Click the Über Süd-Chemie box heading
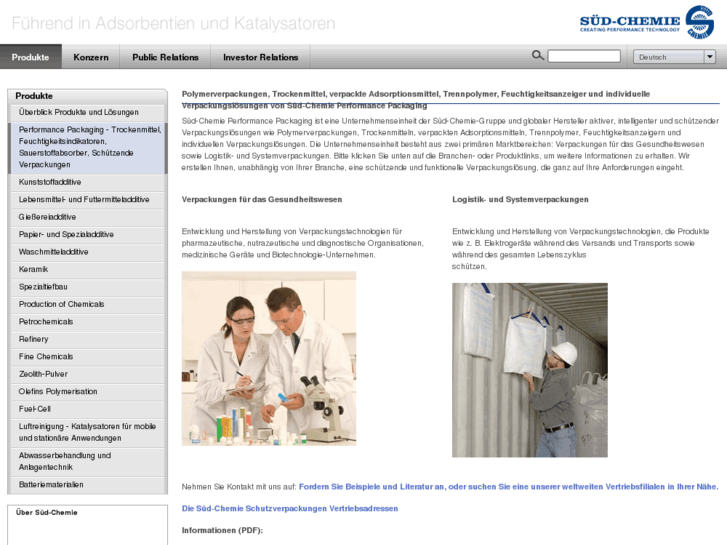 pos(46,513)
